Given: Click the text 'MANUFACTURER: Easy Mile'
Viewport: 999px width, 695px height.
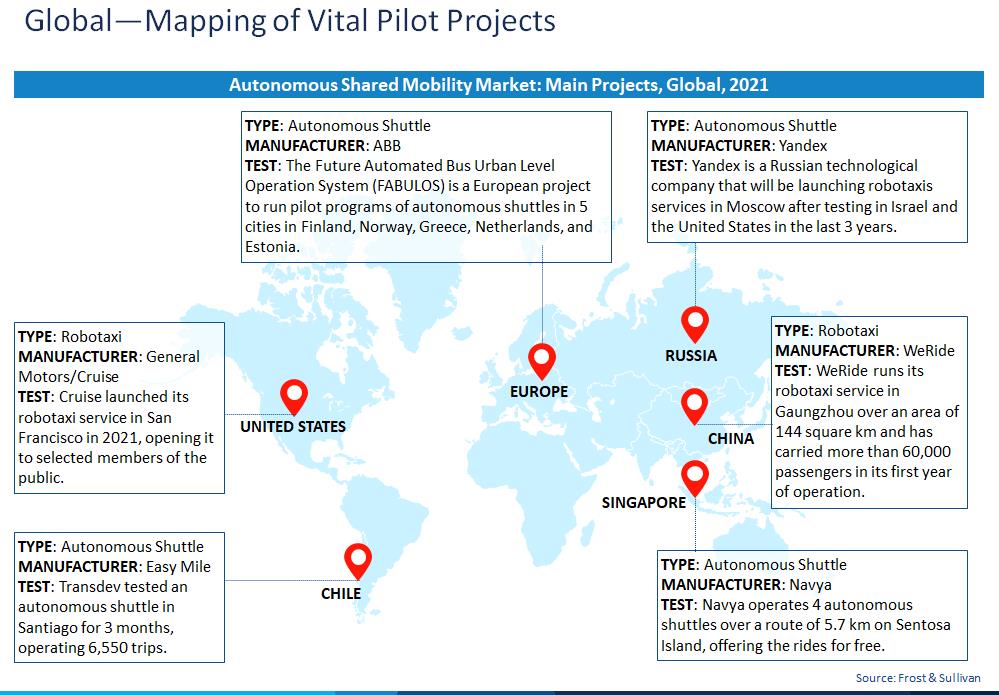Looking at the screenshot, I should pyautogui.click(x=114, y=567).
